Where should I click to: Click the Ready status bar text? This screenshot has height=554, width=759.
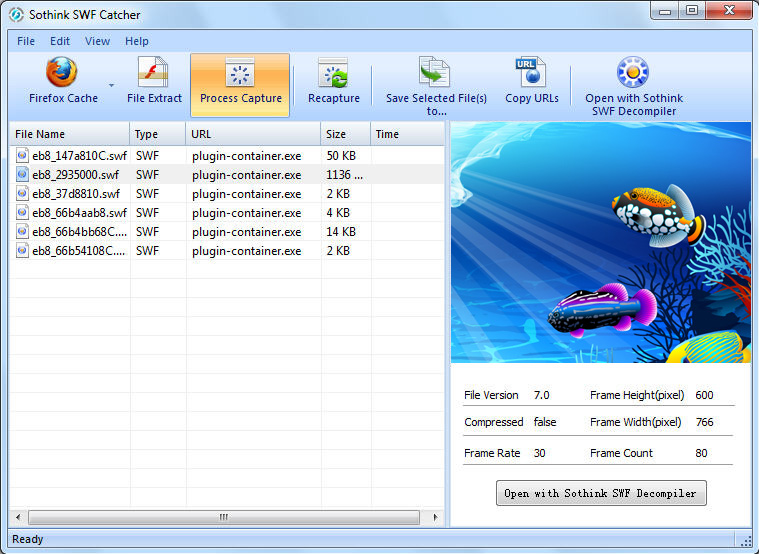(28, 539)
